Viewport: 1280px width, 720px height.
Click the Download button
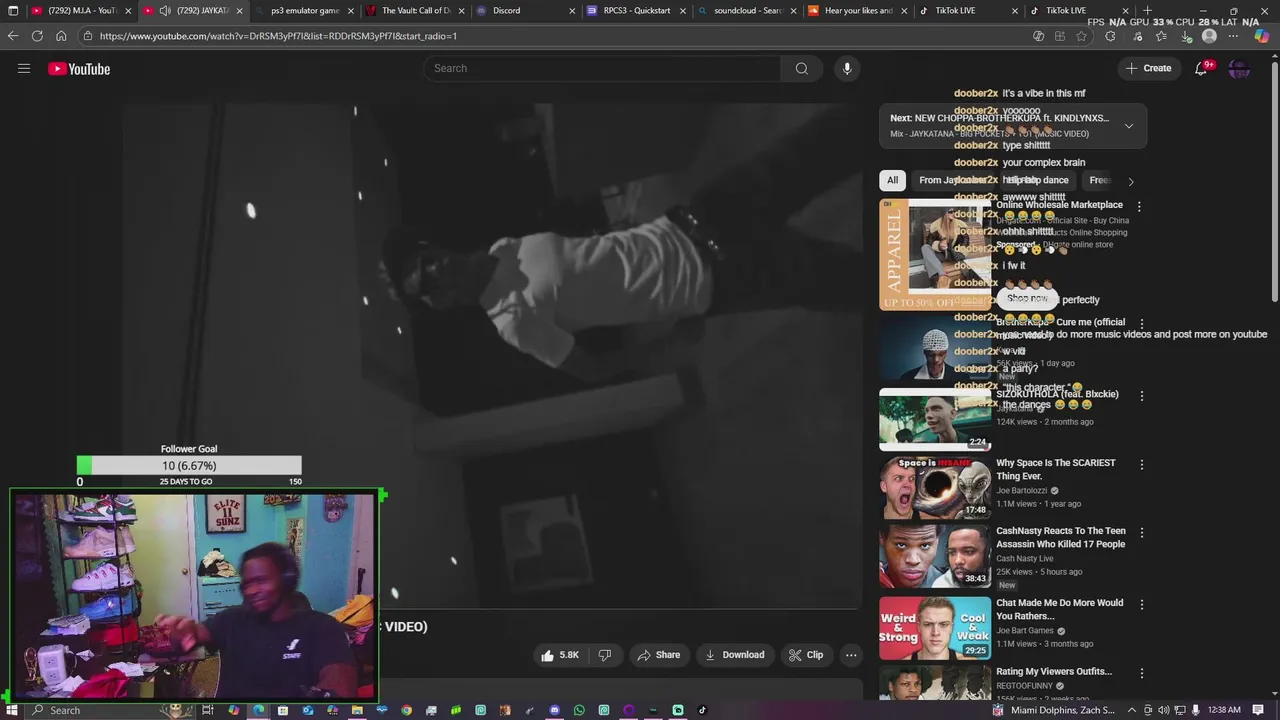(735, 655)
